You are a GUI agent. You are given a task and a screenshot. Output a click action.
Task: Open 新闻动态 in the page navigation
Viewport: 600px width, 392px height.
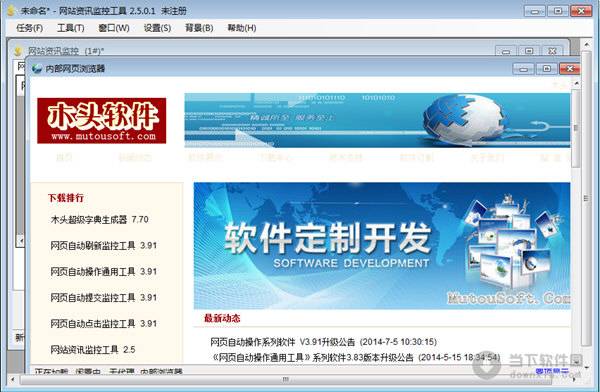click(x=135, y=157)
